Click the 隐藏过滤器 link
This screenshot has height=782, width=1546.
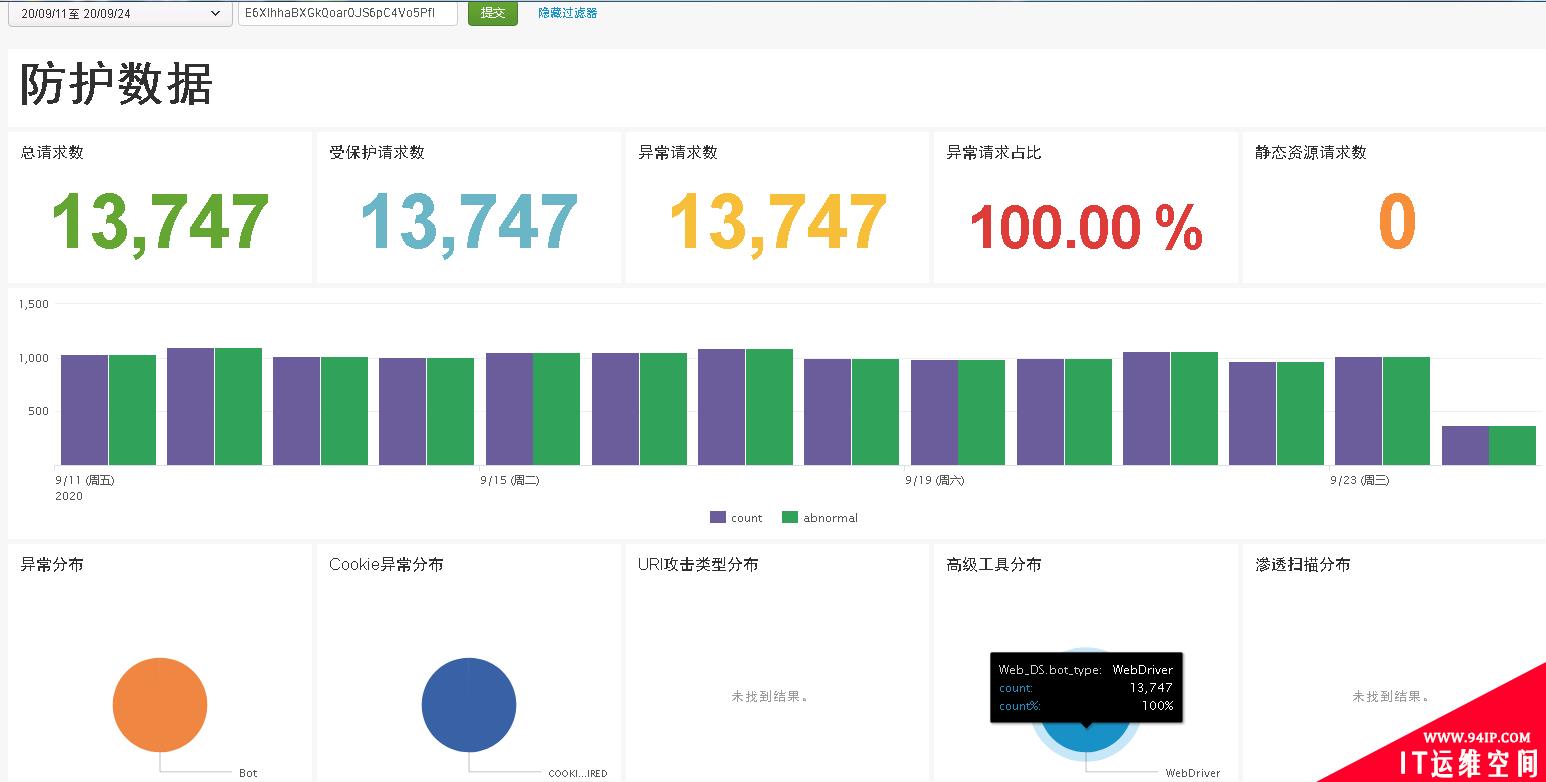pos(567,13)
